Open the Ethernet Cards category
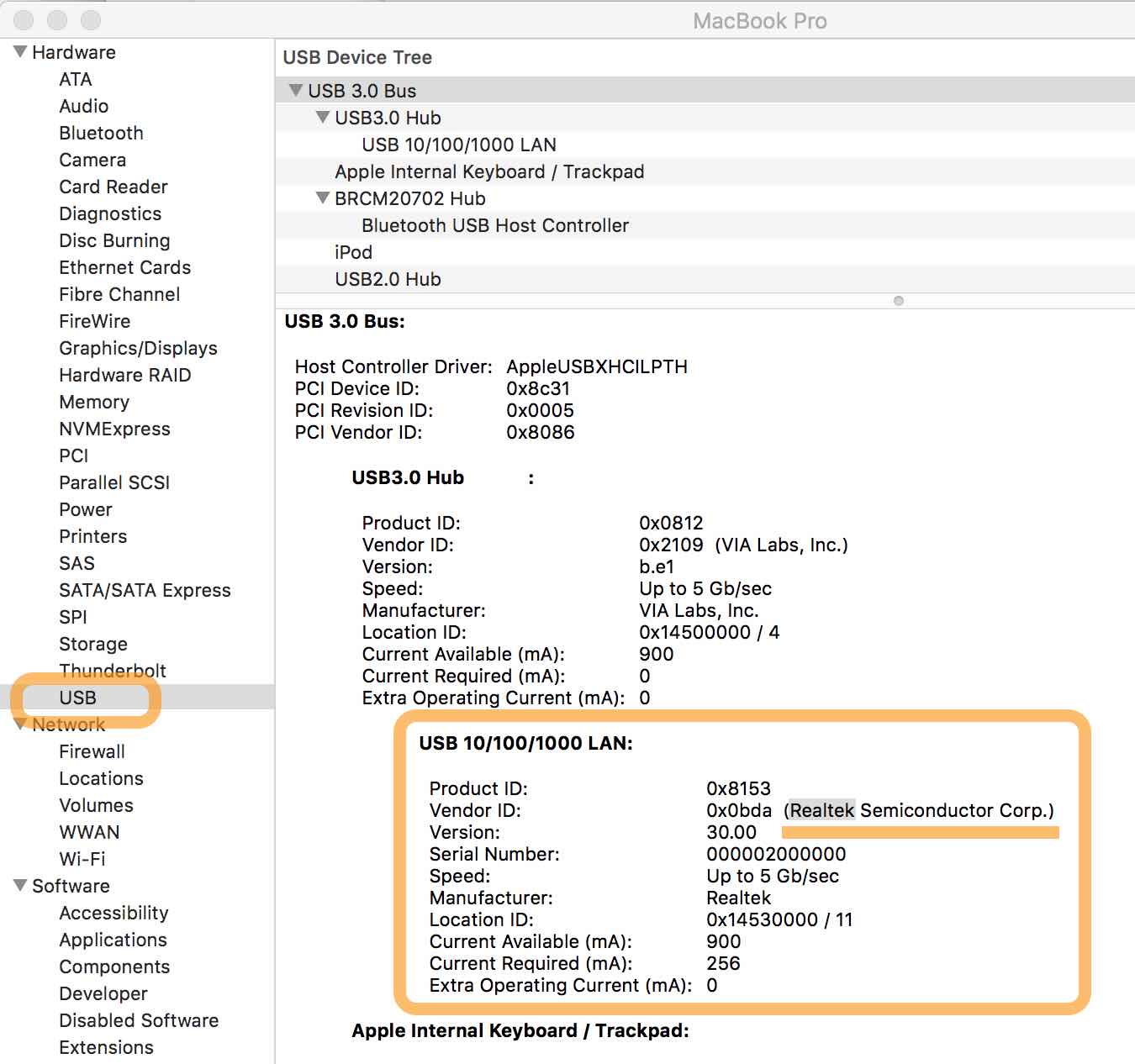Image resolution: width=1135 pixels, height=1064 pixels. pos(124,267)
